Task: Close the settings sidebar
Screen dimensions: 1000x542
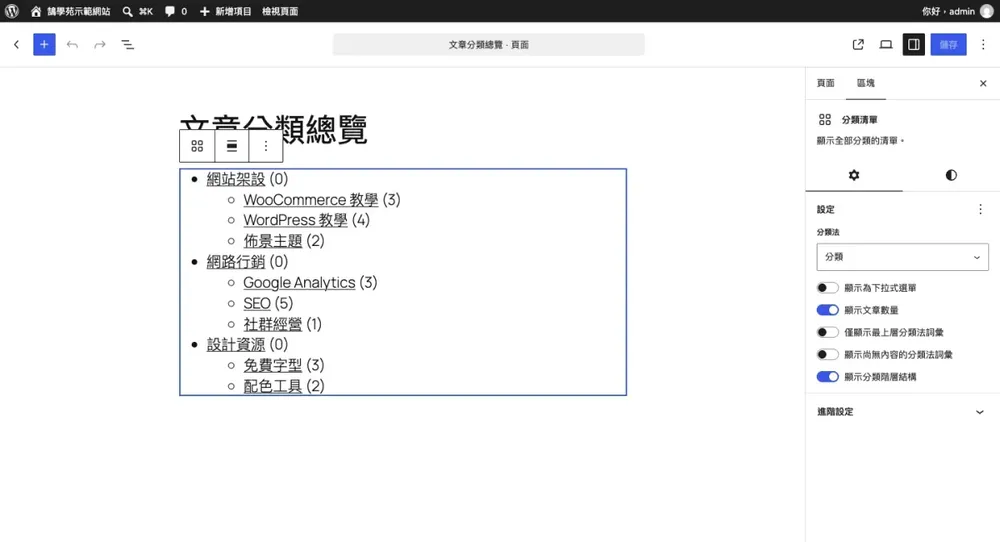Action: coord(983,84)
